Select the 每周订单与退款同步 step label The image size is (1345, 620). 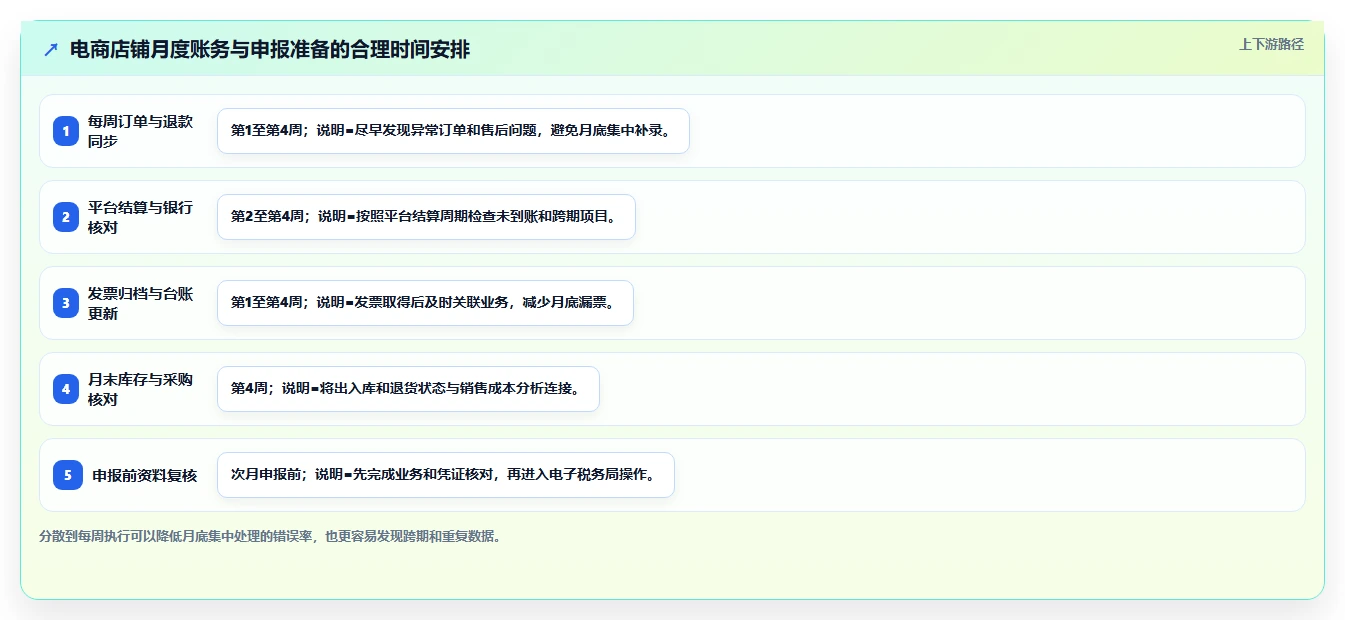click(x=141, y=131)
